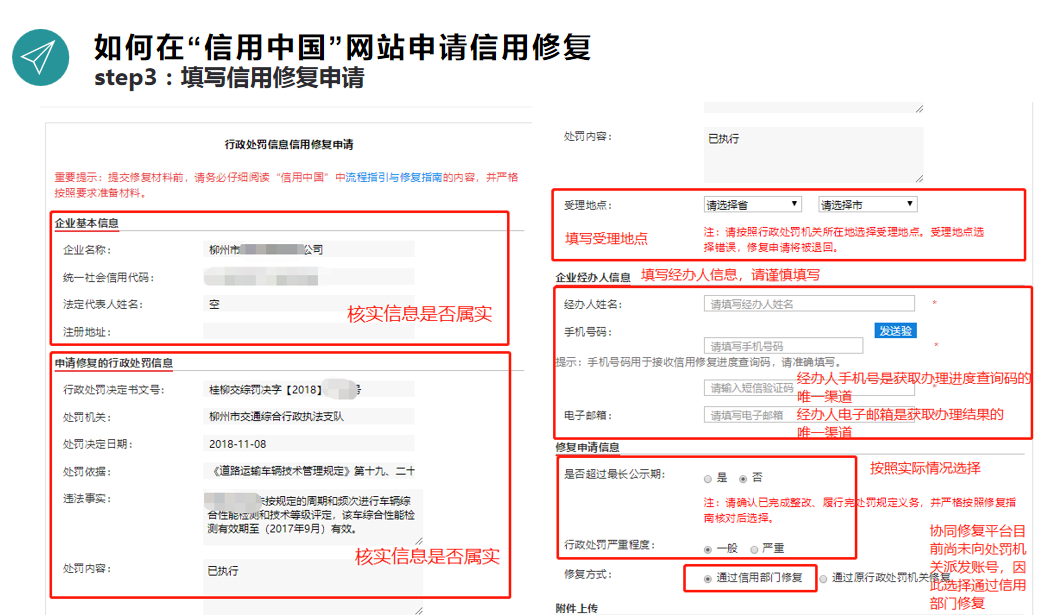Click the paper plane icon beside the title

coord(40,57)
